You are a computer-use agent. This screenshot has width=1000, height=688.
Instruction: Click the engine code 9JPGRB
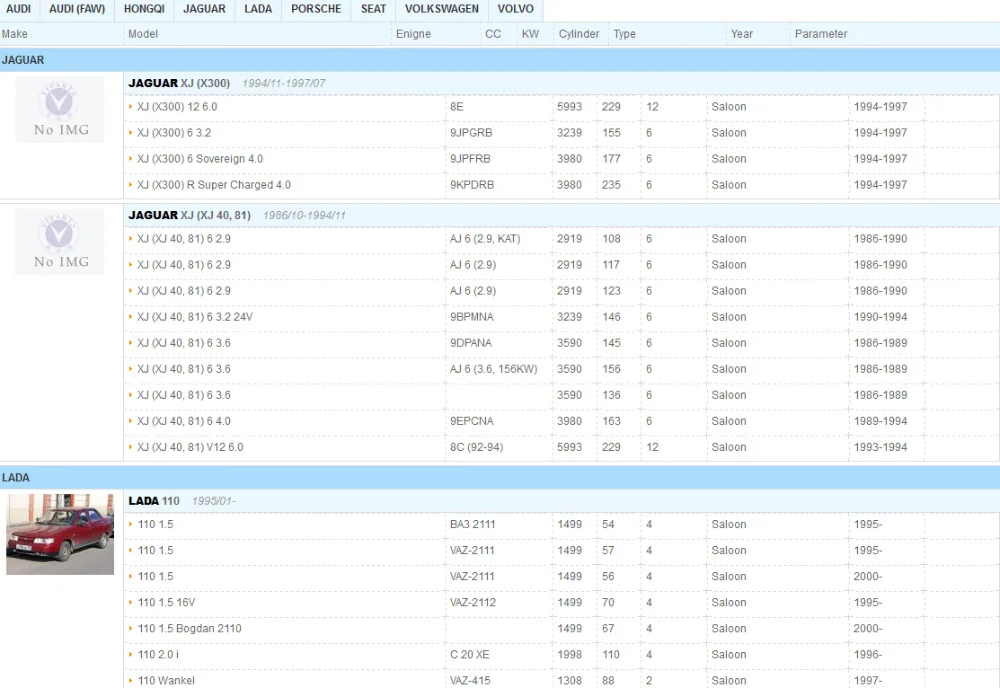point(471,133)
